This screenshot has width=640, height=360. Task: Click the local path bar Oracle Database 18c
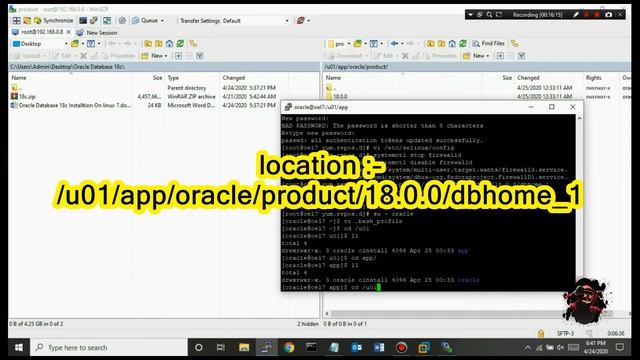click(x=67, y=67)
